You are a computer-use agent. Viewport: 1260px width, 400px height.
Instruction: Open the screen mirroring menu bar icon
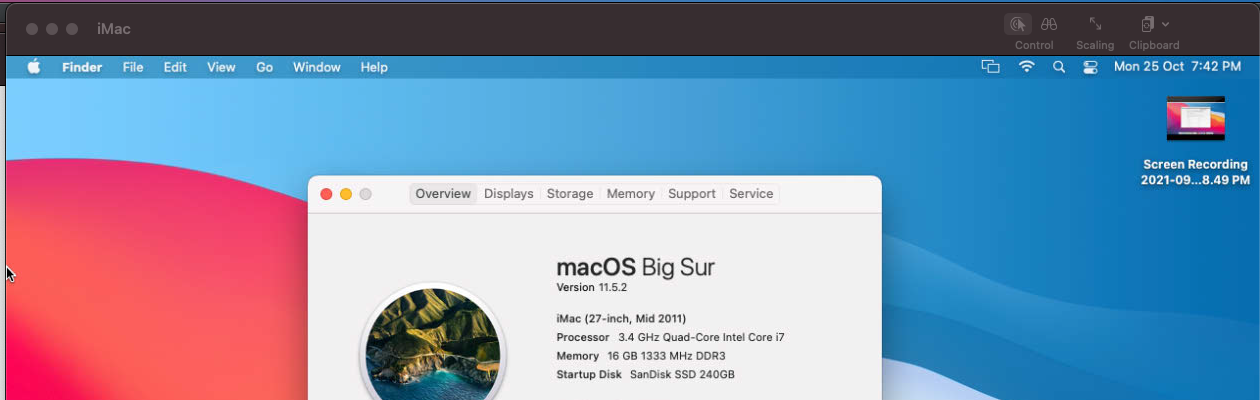coord(990,67)
